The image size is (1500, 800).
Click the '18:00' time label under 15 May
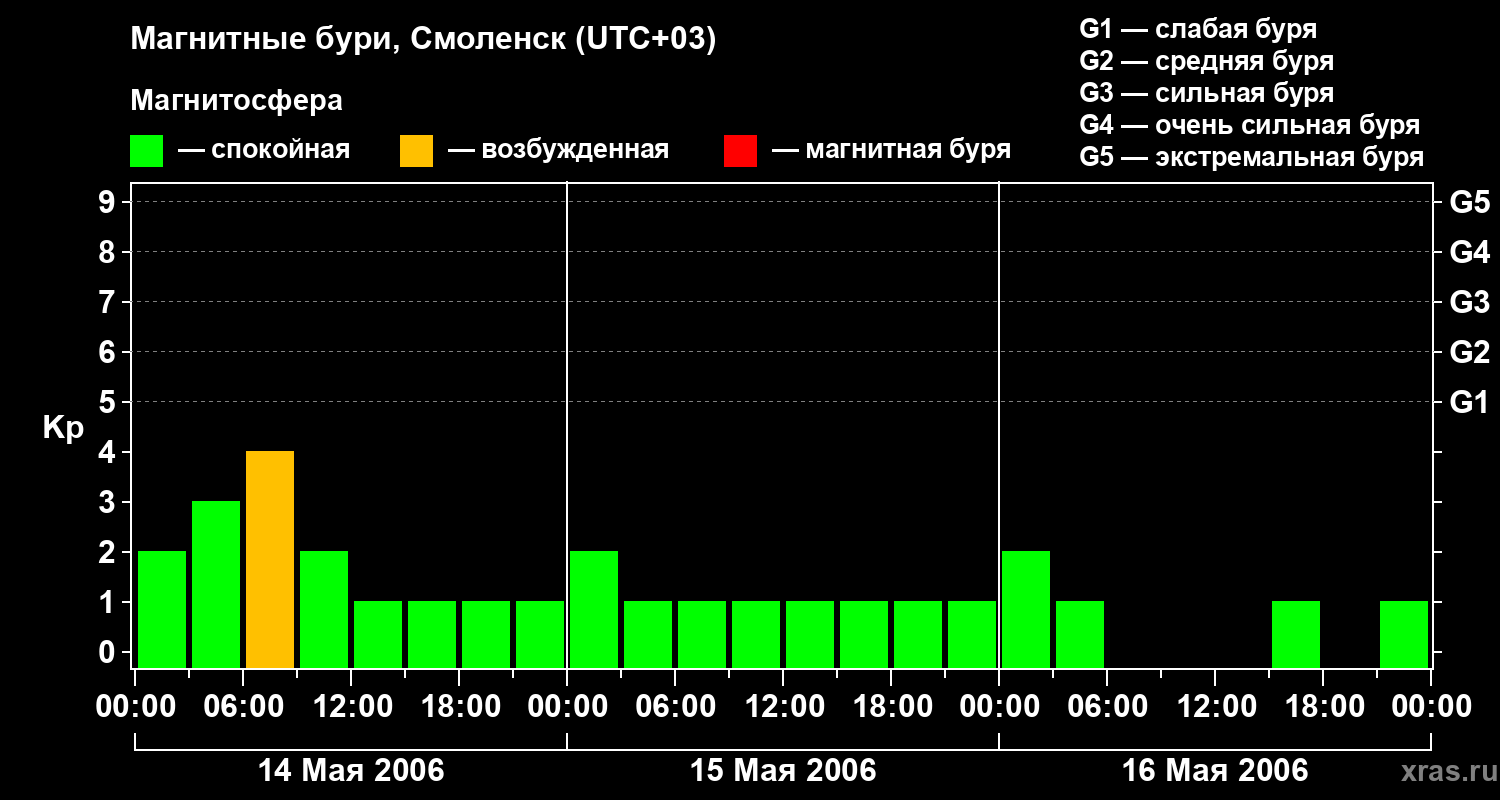coord(891,707)
